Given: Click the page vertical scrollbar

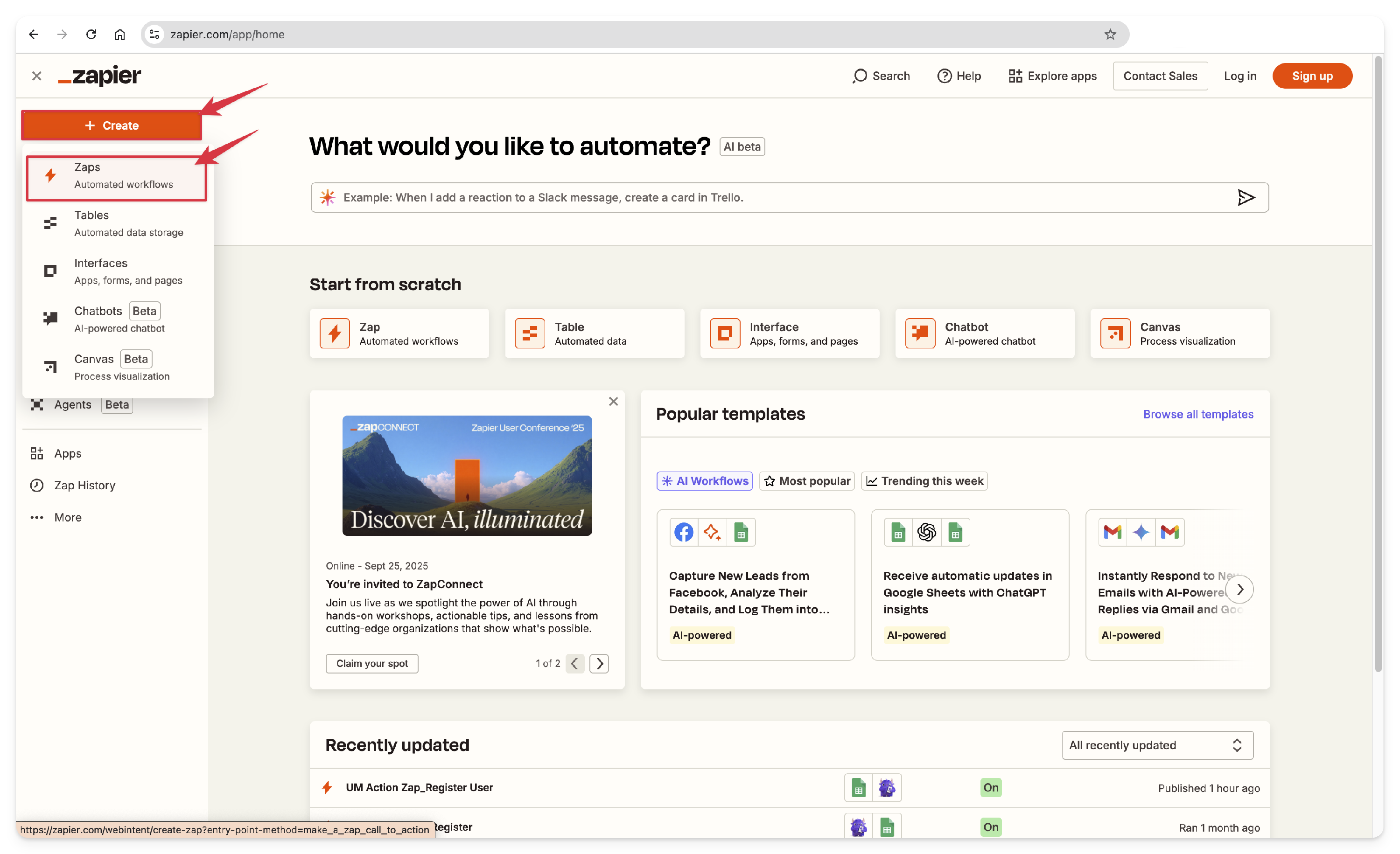Looking at the screenshot, I should 1378,363.
